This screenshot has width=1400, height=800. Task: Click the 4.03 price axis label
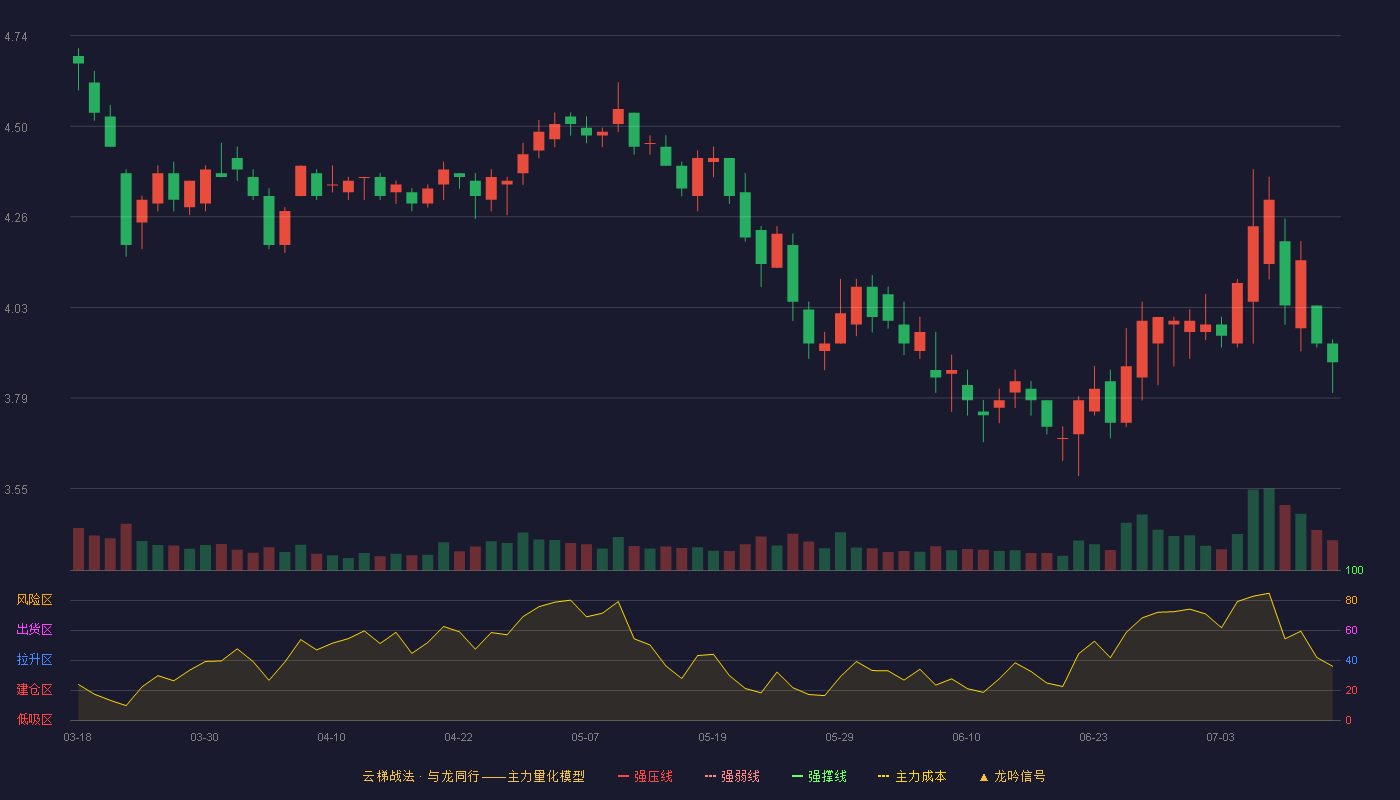[16, 309]
